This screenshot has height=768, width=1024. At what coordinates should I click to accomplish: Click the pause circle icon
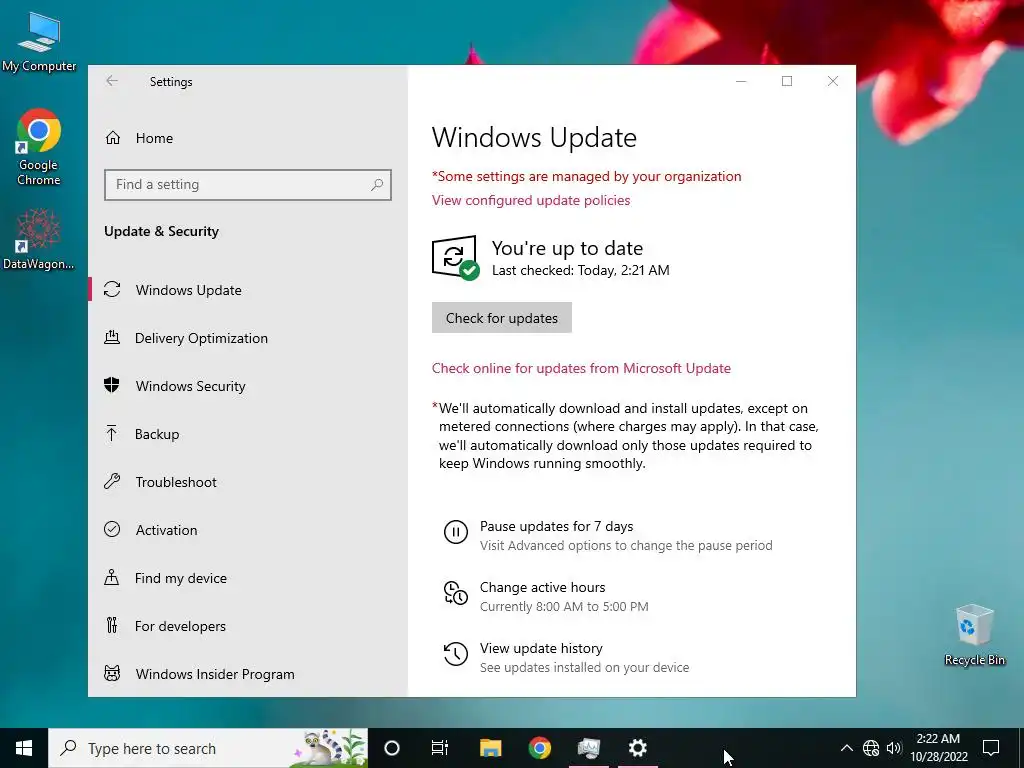click(456, 532)
